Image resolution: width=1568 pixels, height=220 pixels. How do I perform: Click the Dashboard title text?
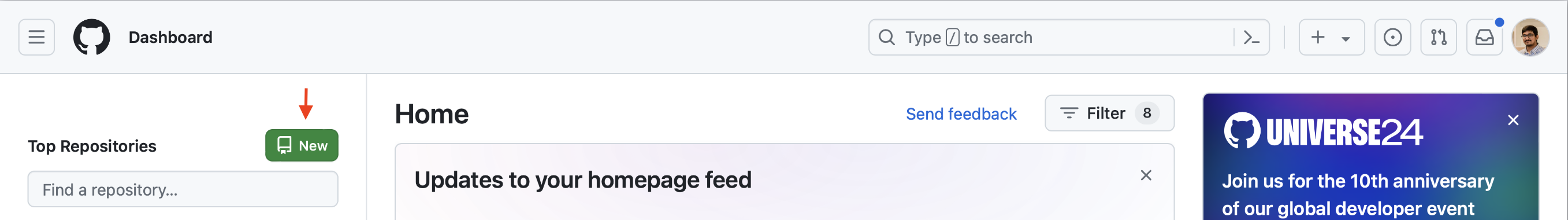click(170, 37)
